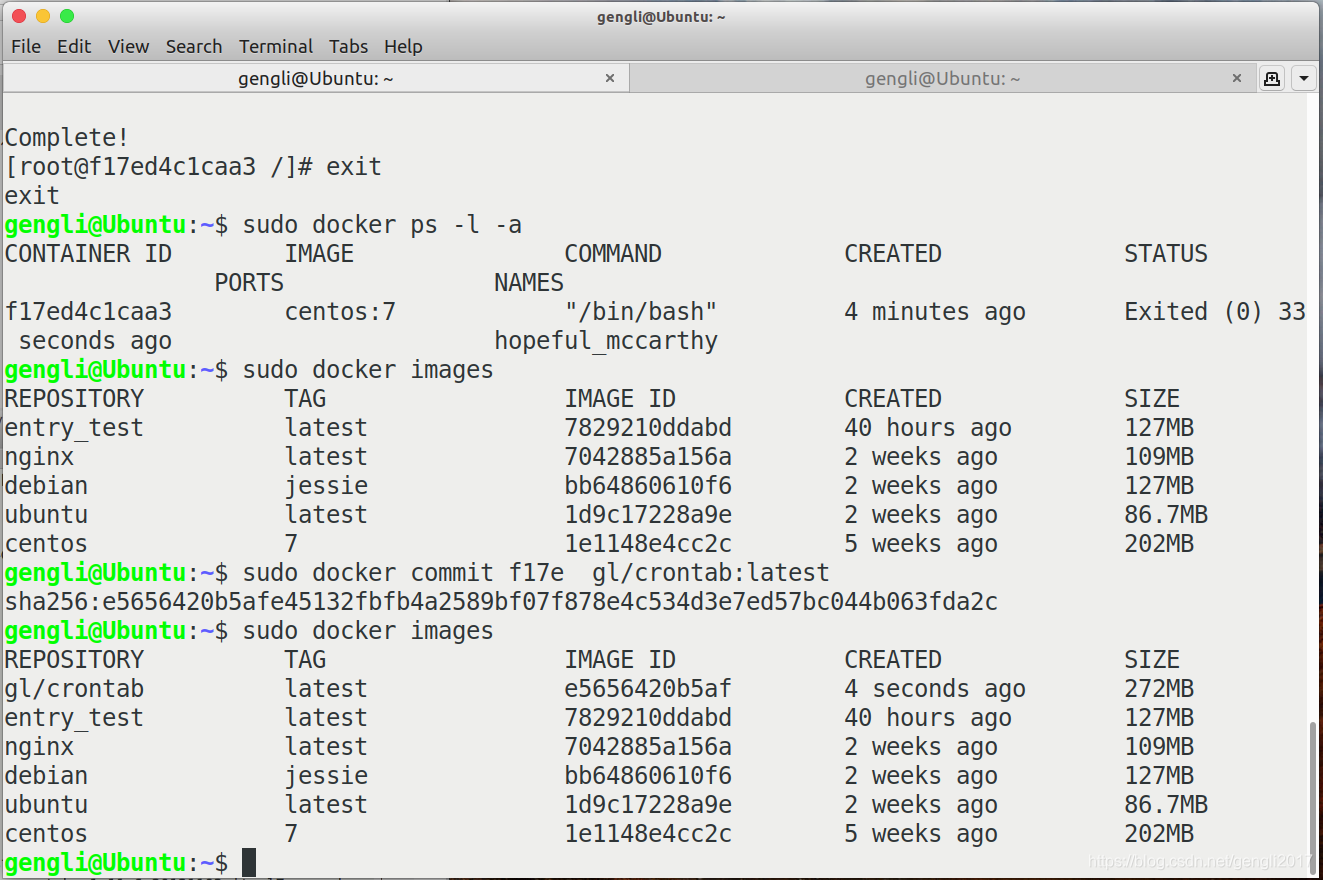Image resolution: width=1323 pixels, height=880 pixels.
Task: Click the 272MB size value
Action: click(x=1159, y=689)
